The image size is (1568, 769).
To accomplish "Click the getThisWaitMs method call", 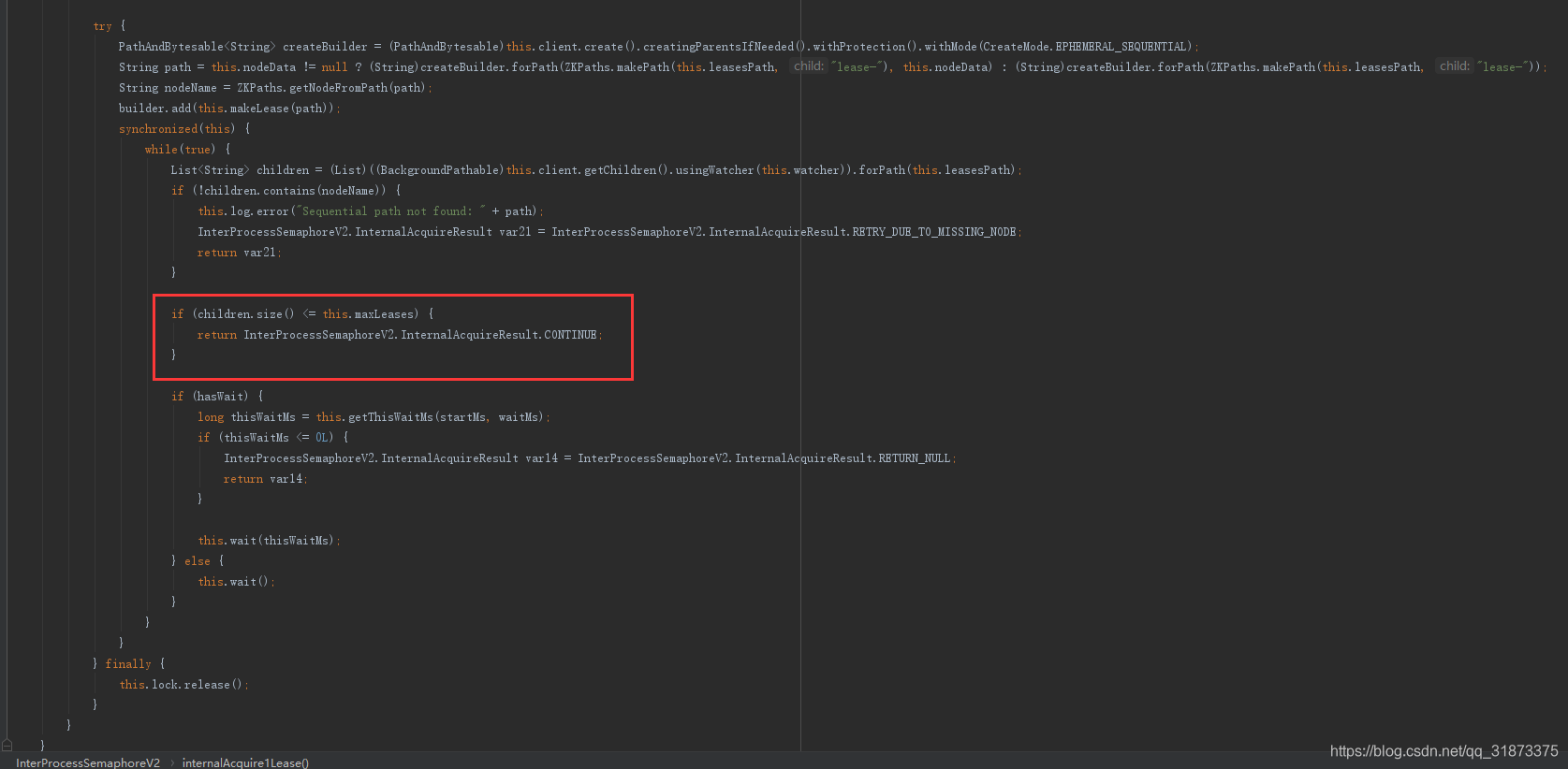I will pyautogui.click(x=390, y=417).
